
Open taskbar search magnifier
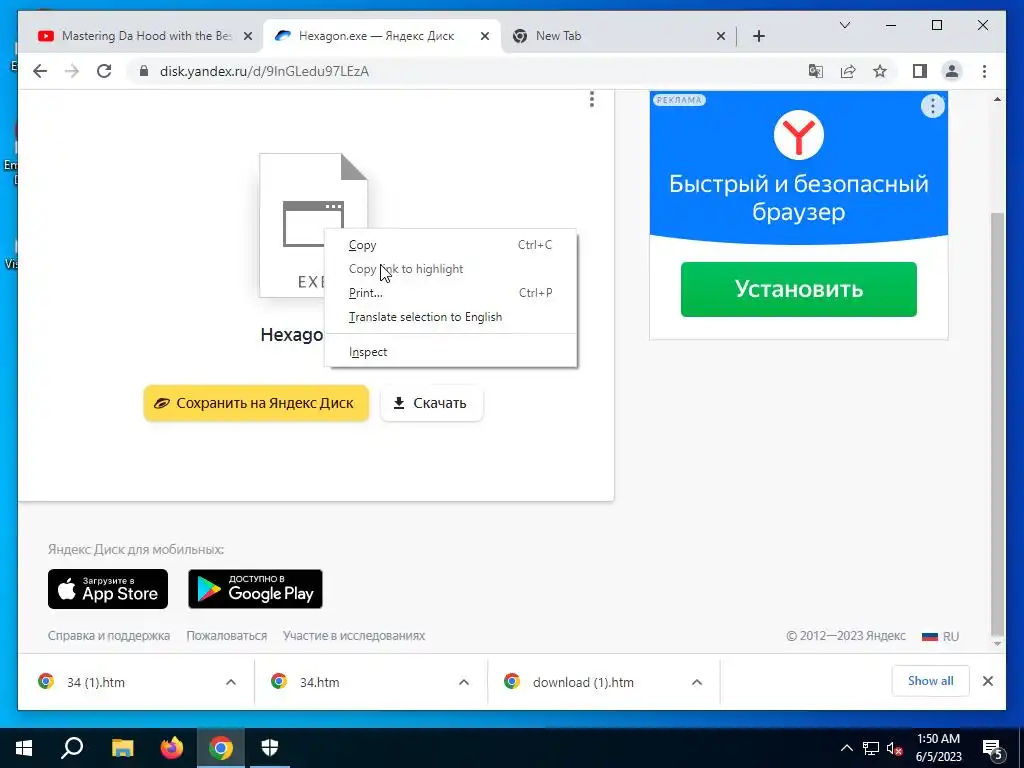tap(72, 748)
